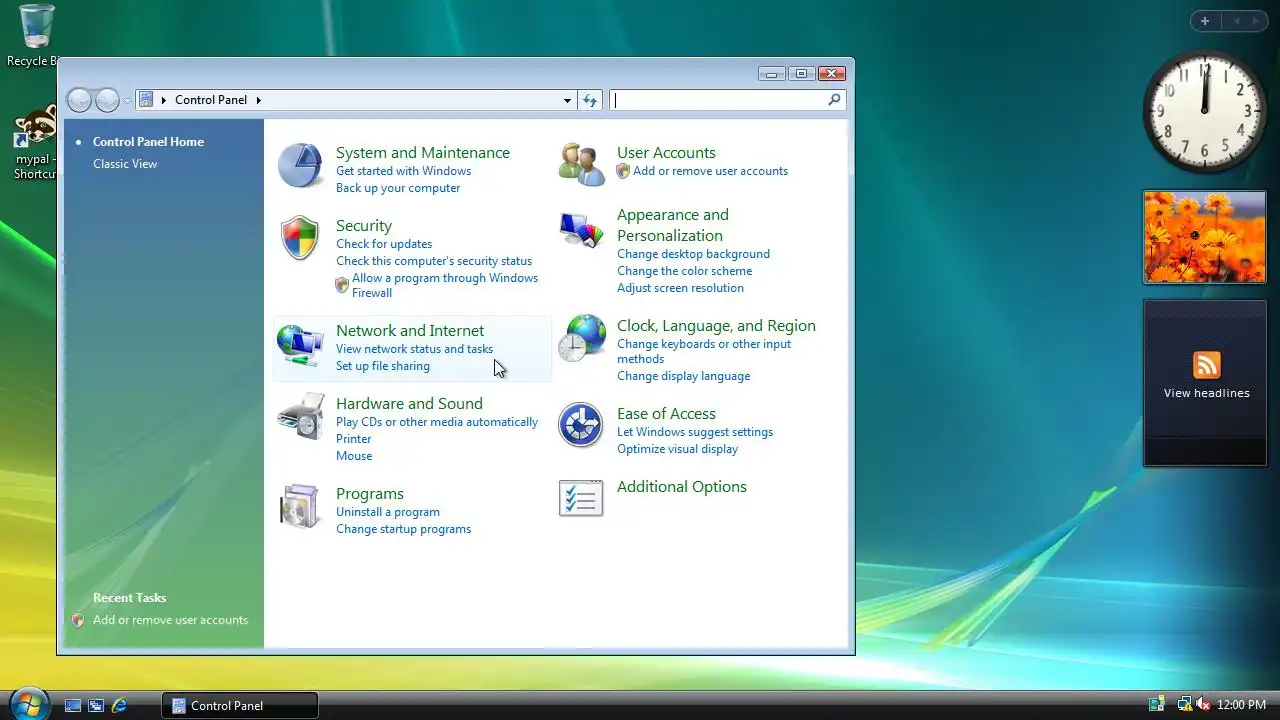Open the address bar history dropdown arrow
This screenshot has height=720, width=1280.
click(x=567, y=100)
